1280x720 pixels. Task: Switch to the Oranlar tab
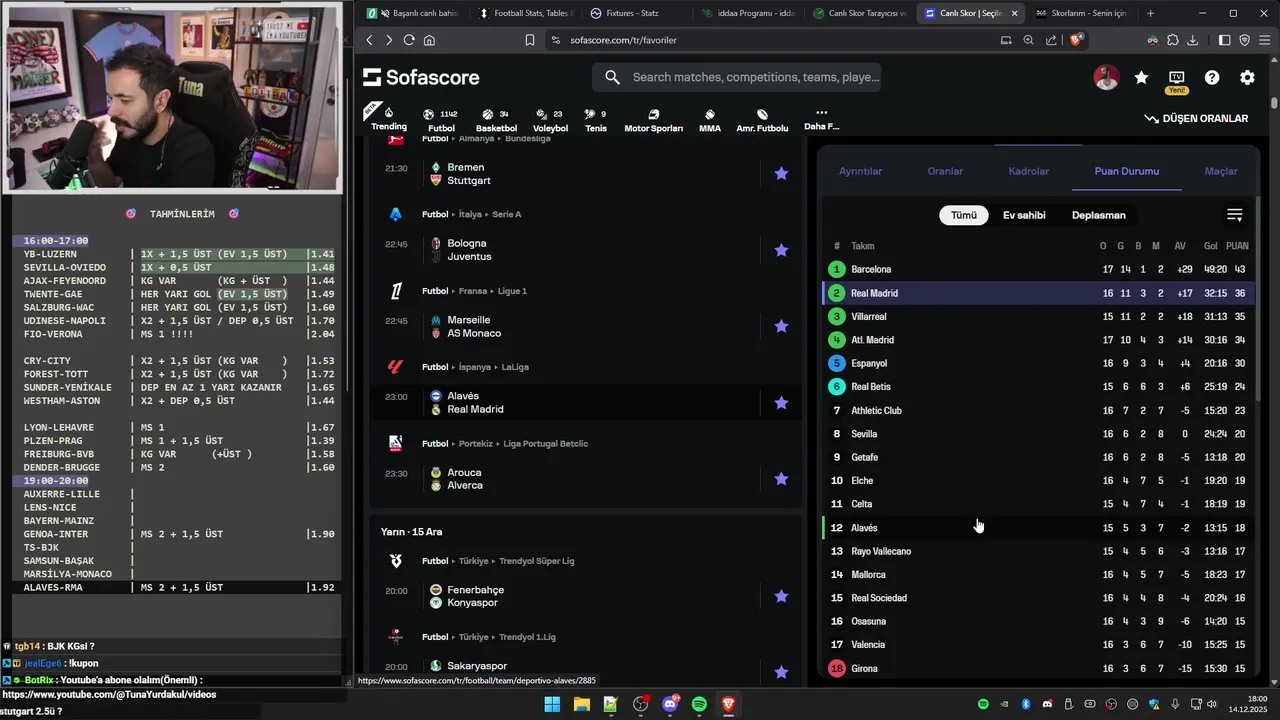pyautogui.click(x=945, y=171)
